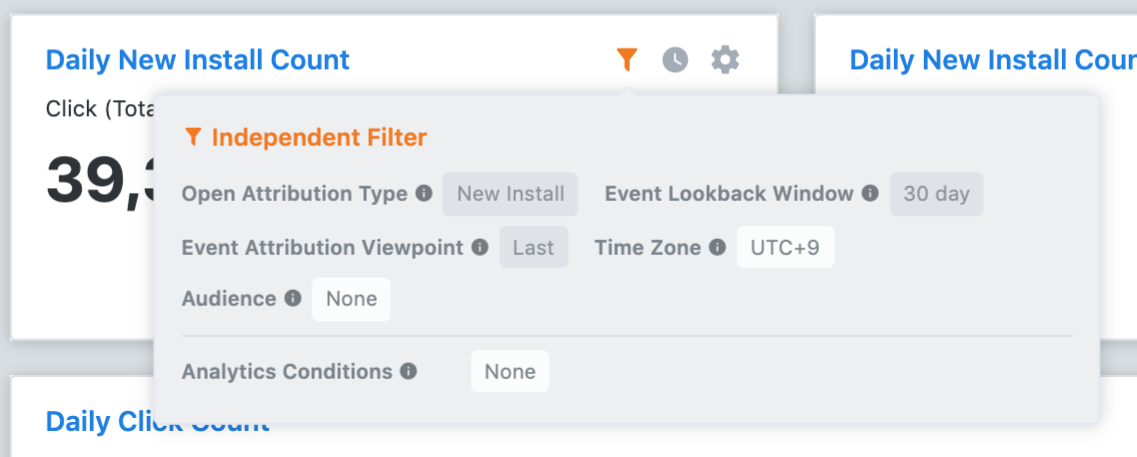
Task: Open the Audience None selector
Action: pyautogui.click(x=351, y=299)
